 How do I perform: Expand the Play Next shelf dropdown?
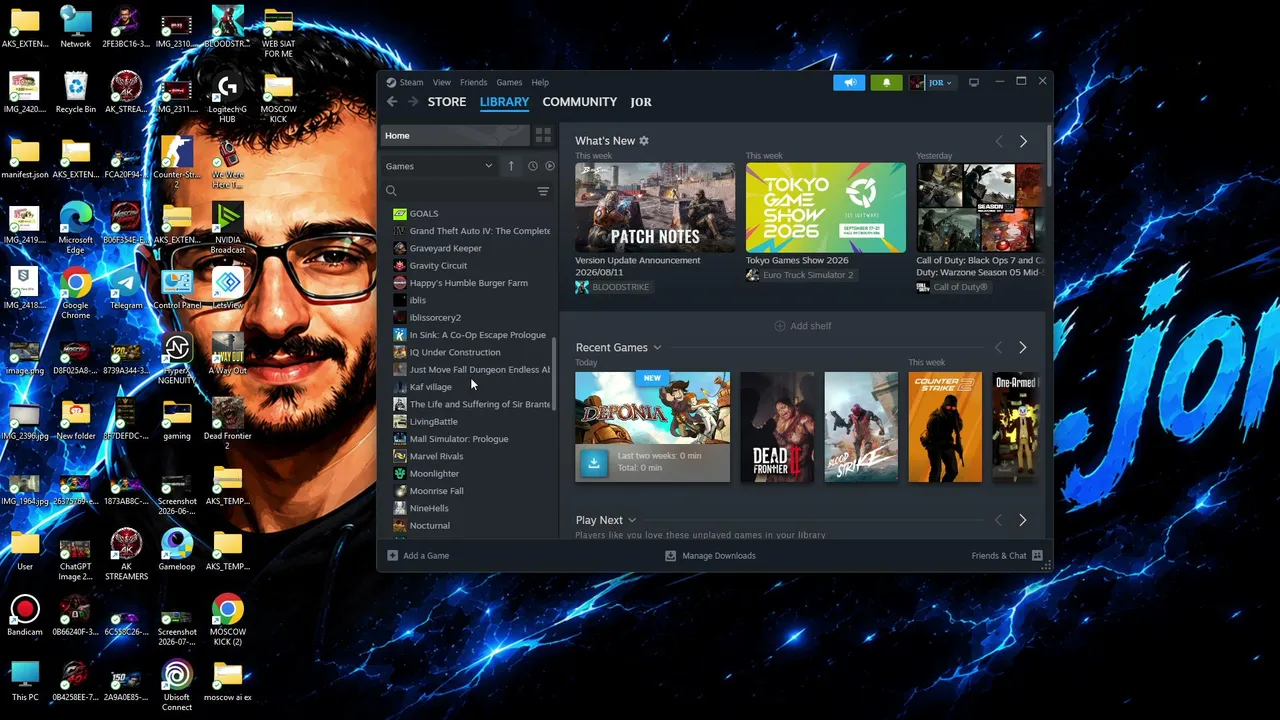[632, 520]
